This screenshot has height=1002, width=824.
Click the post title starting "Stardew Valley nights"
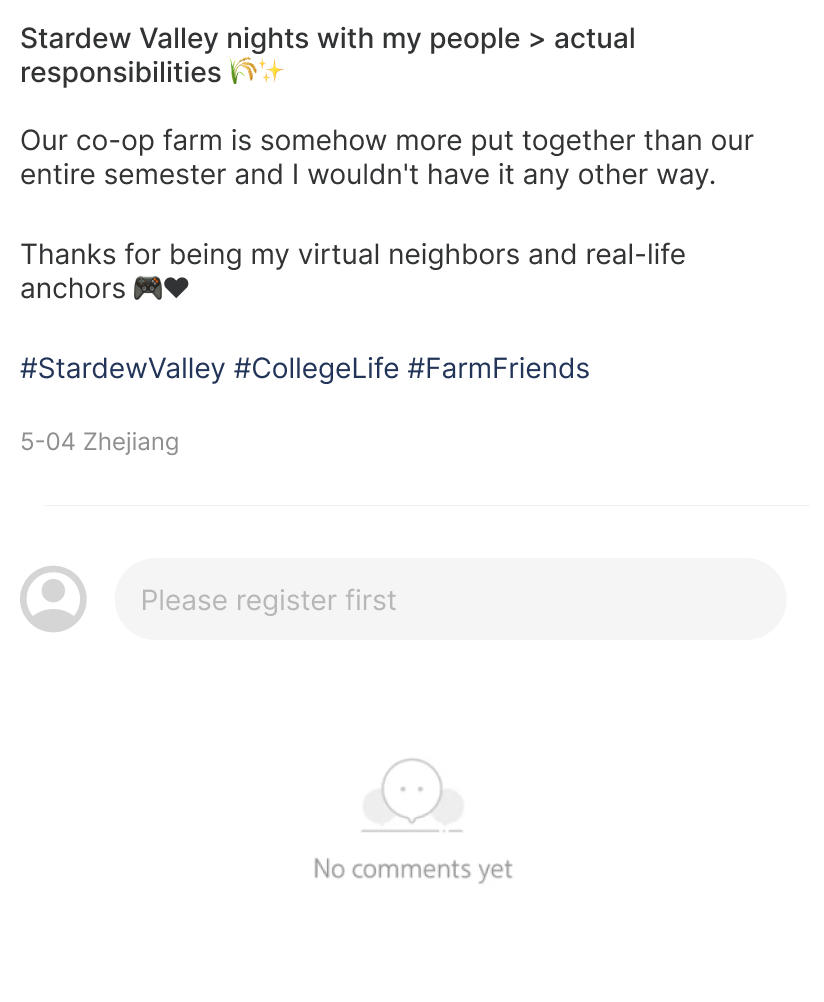point(327,40)
